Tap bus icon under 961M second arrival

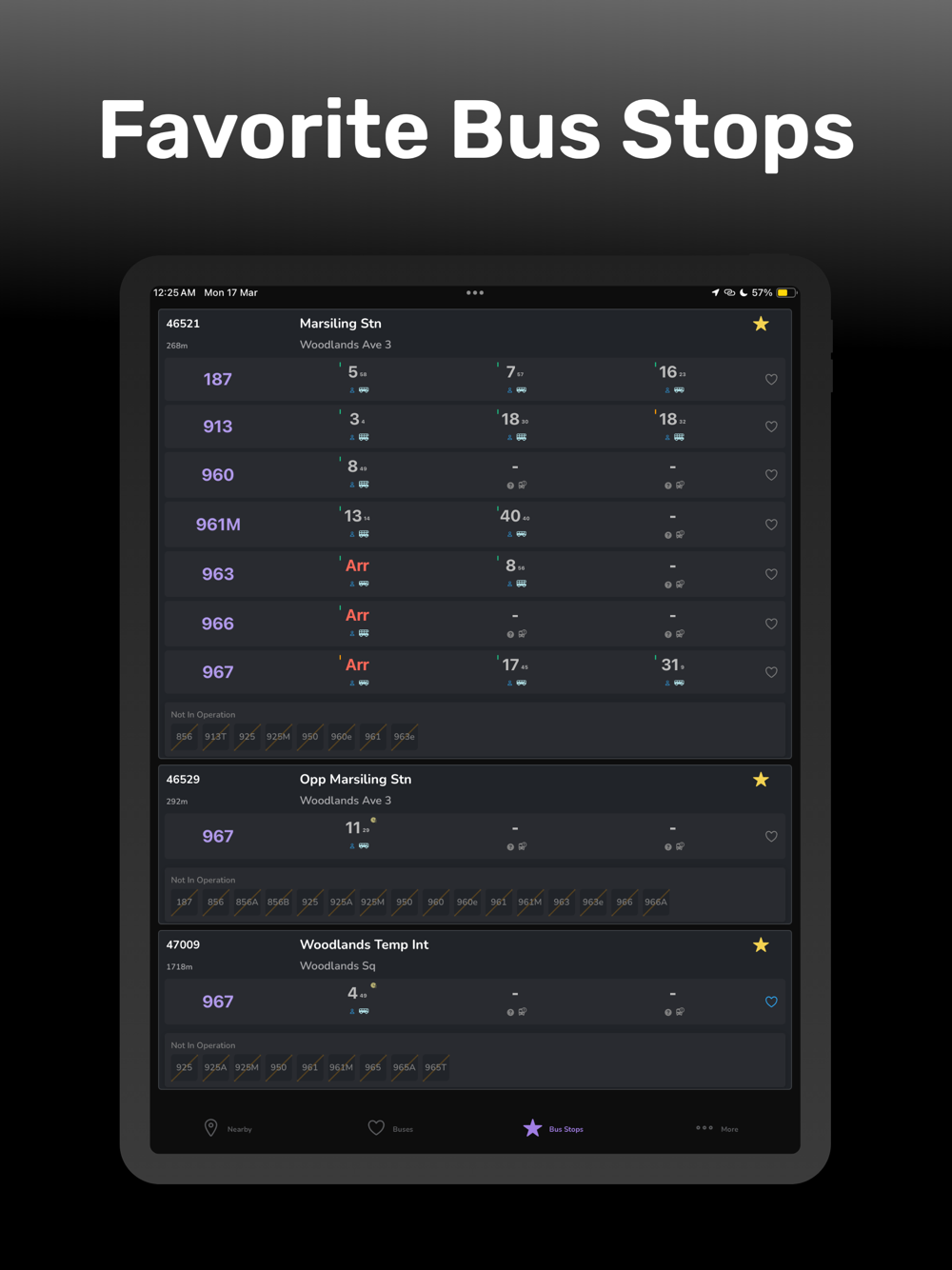click(x=522, y=535)
